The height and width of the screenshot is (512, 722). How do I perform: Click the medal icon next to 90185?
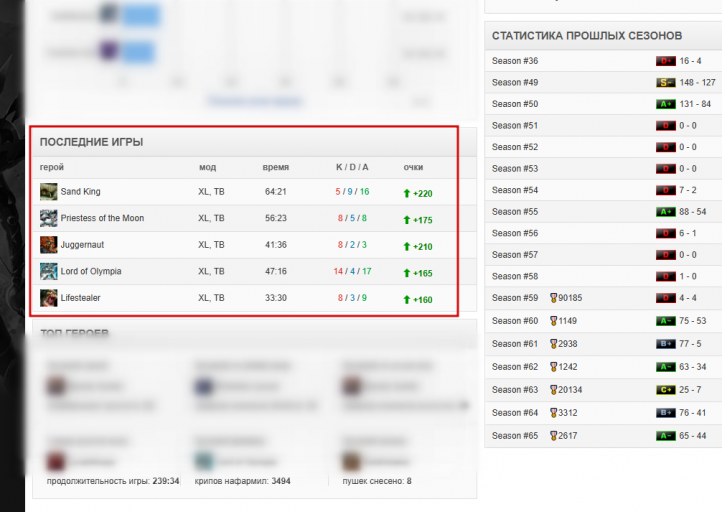553,298
